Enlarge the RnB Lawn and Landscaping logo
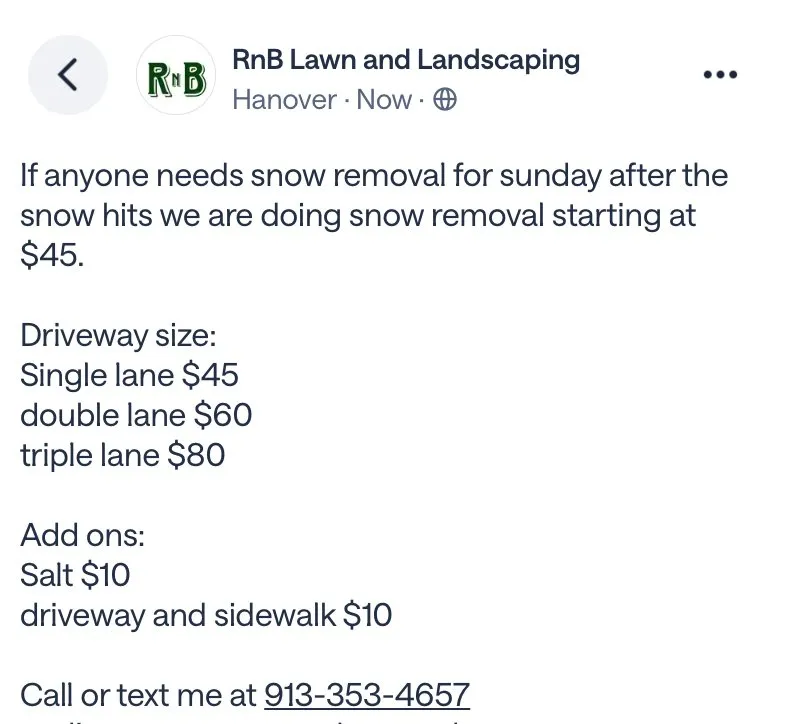This screenshot has height=724, width=800. coord(175,75)
